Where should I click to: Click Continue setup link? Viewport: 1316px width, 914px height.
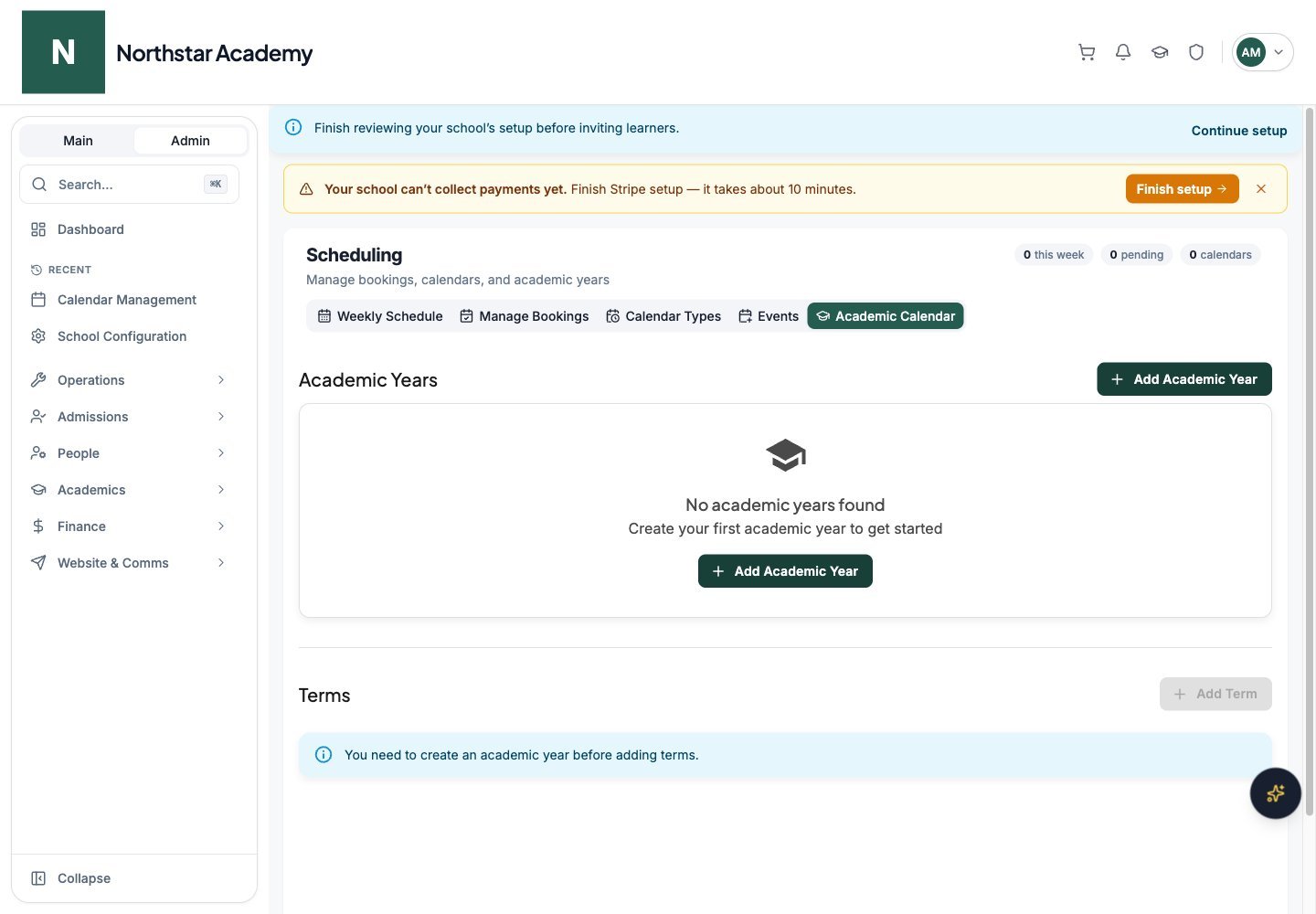point(1239,131)
